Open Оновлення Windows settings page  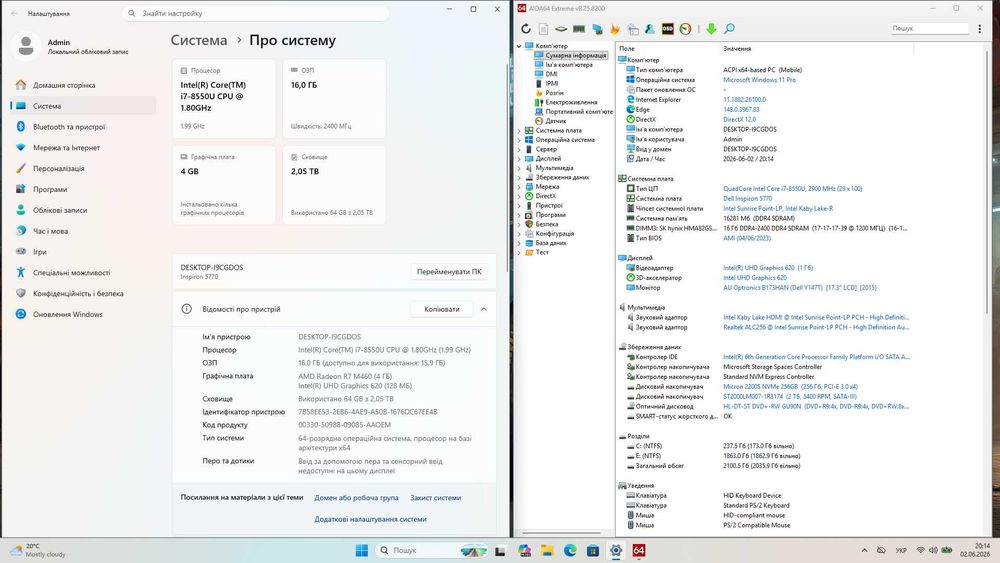point(83,314)
